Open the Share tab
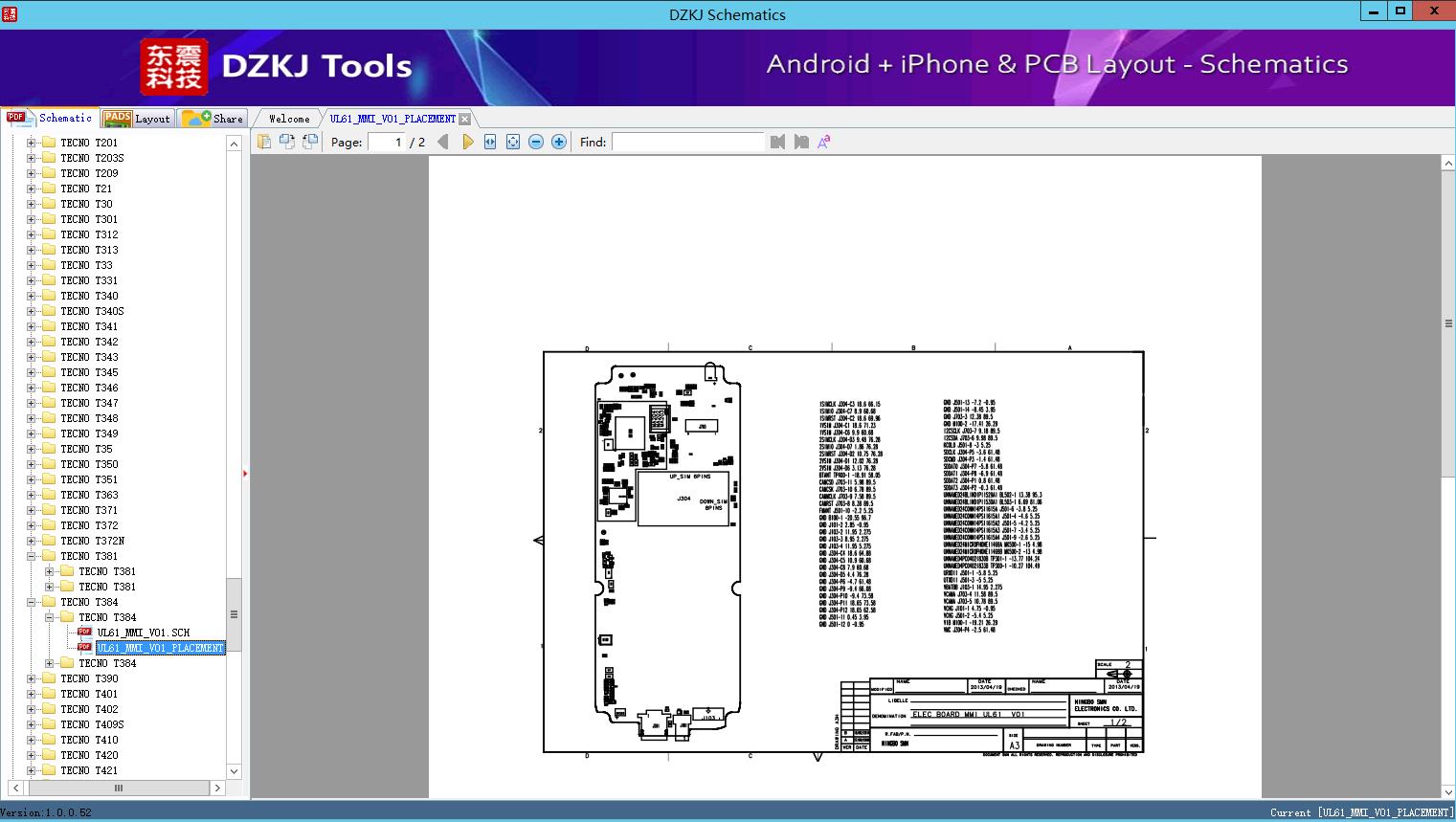The height and width of the screenshot is (822, 1456). 213,119
